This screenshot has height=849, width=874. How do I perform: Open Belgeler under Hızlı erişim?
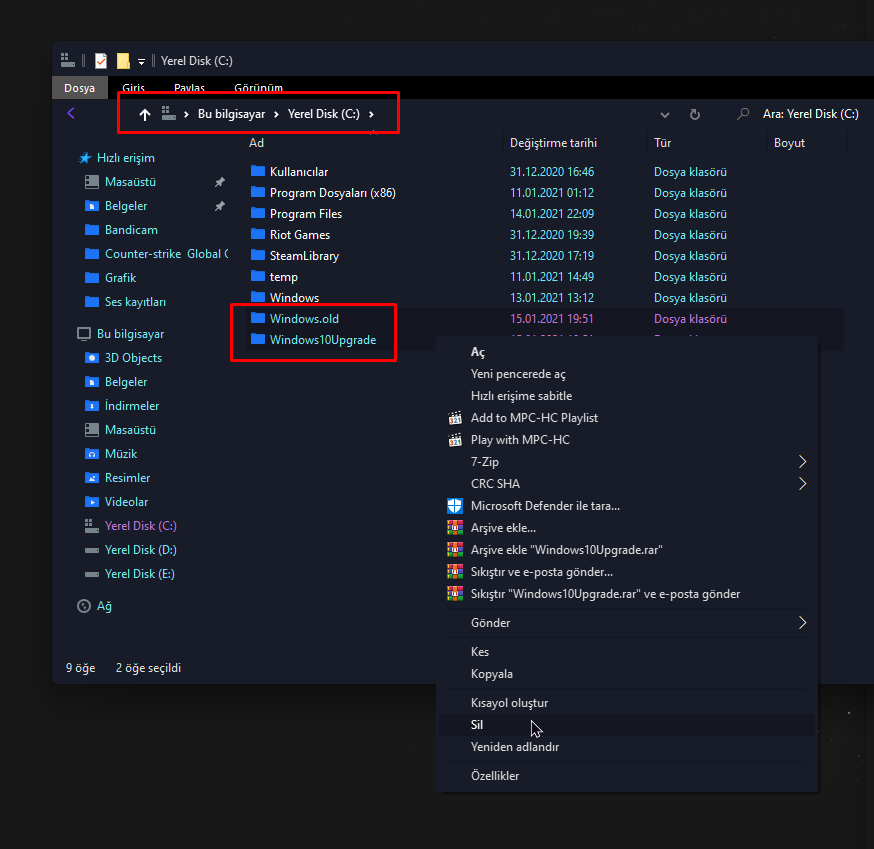(x=126, y=206)
